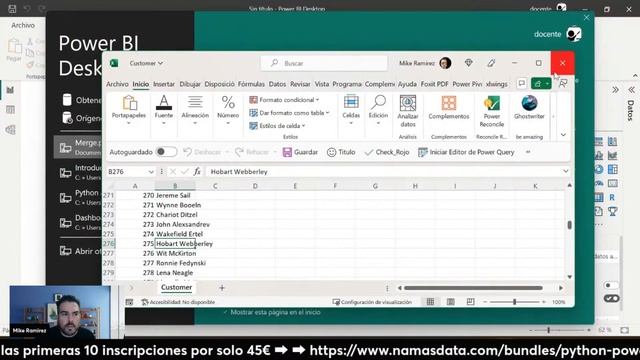Open the Name Box B276 dropdown arrow
Image resolution: width=640 pixels, height=360 pixels.
coord(151,172)
